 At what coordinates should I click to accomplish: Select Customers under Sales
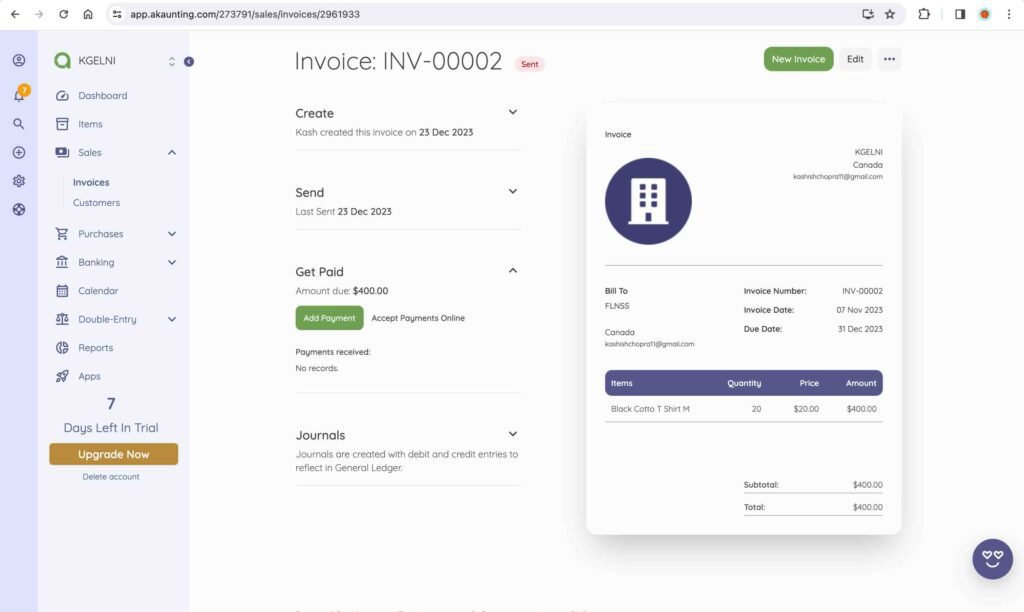(96, 203)
